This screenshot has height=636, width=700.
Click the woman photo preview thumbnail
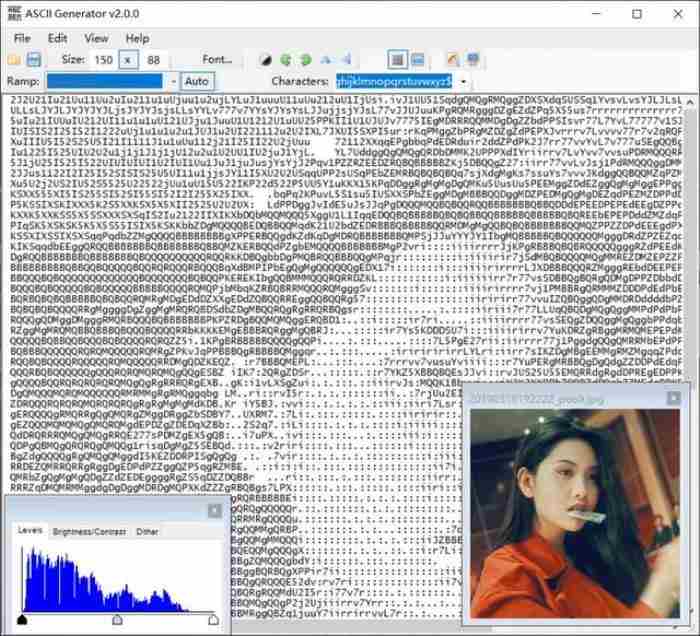(575, 513)
